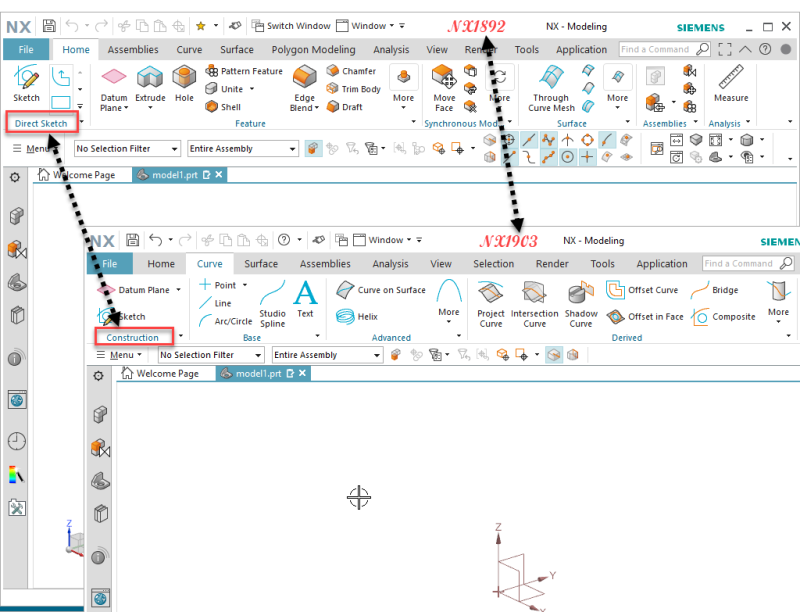Open NX1903 Menu dropdown
The width and height of the screenshot is (800, 612).
click(120, 354)
